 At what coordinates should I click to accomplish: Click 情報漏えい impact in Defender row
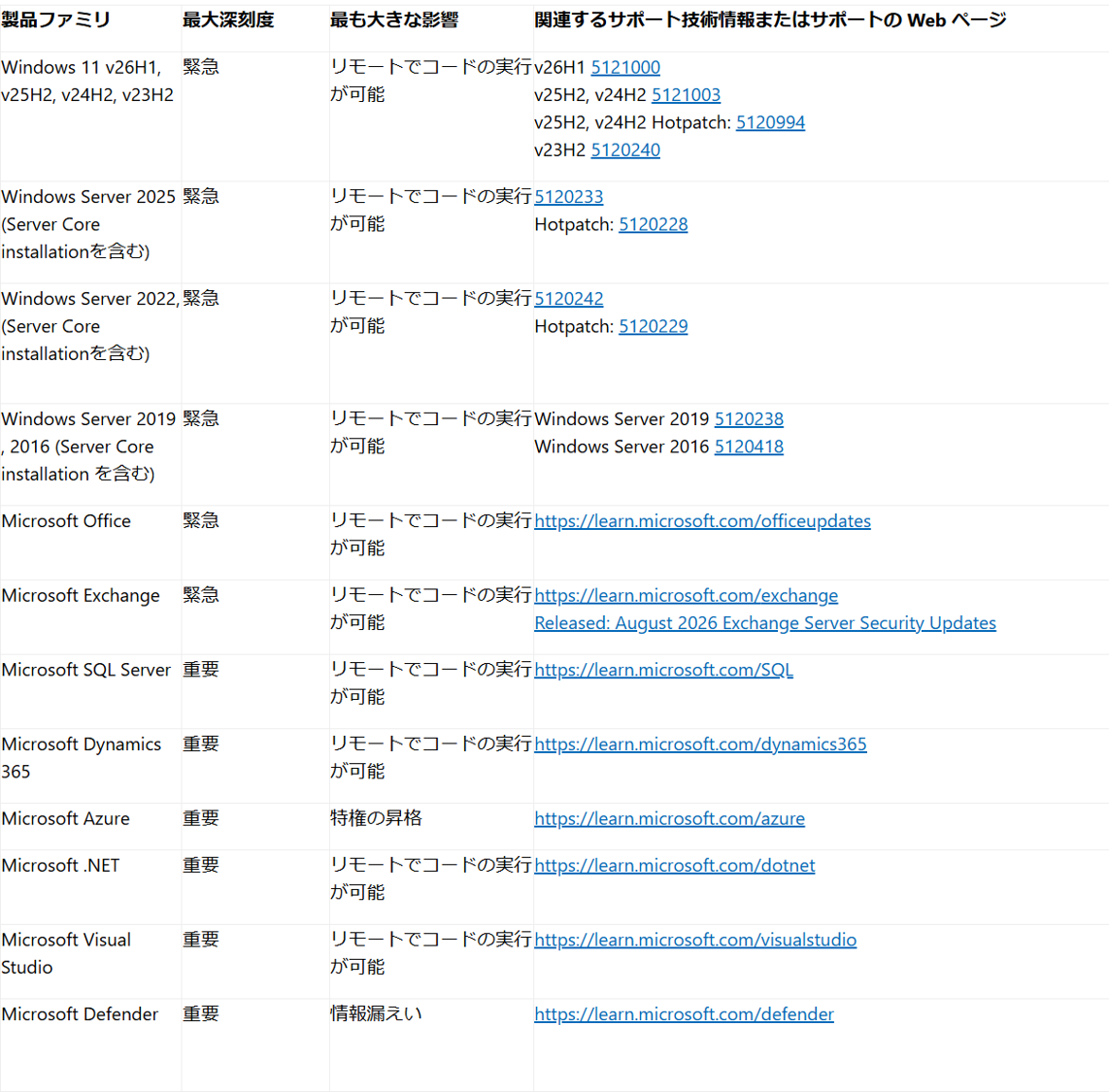pos(376,1014)
